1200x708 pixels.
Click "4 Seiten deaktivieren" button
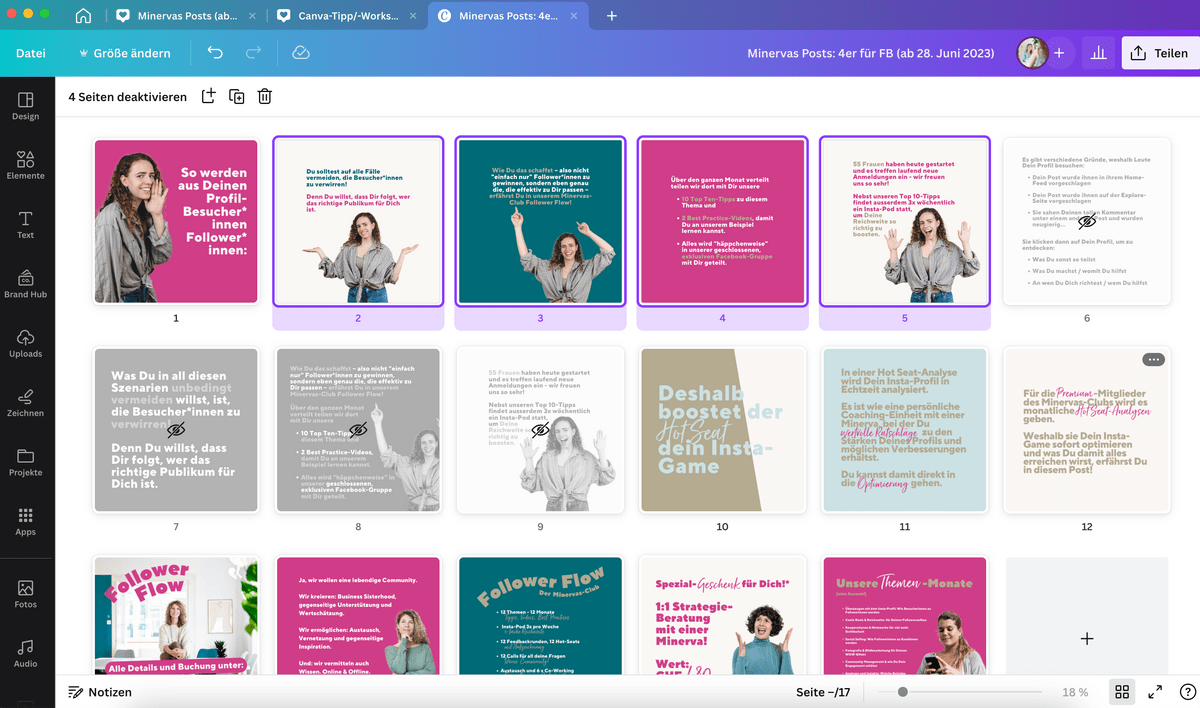coord(127,97)
